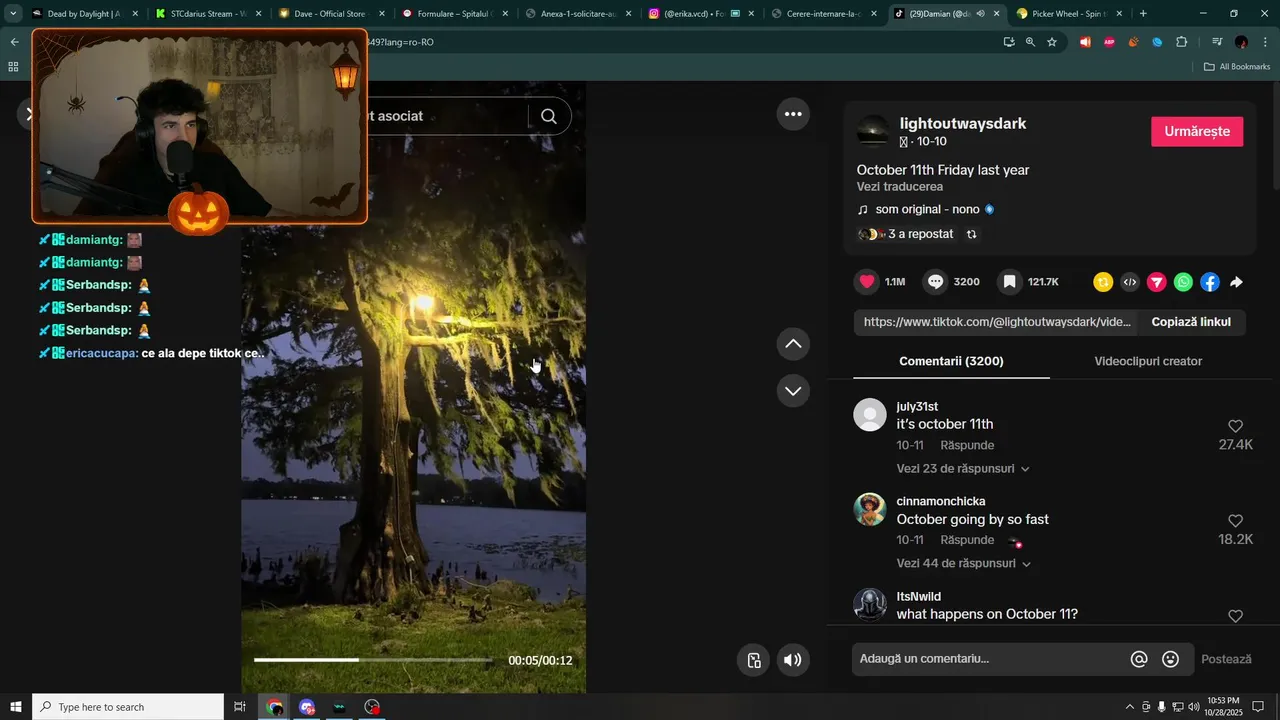Reply to cinnamonchicka comment via Răspunde
The height and width of the screenshot is (720, 1280).
[967, 540]
